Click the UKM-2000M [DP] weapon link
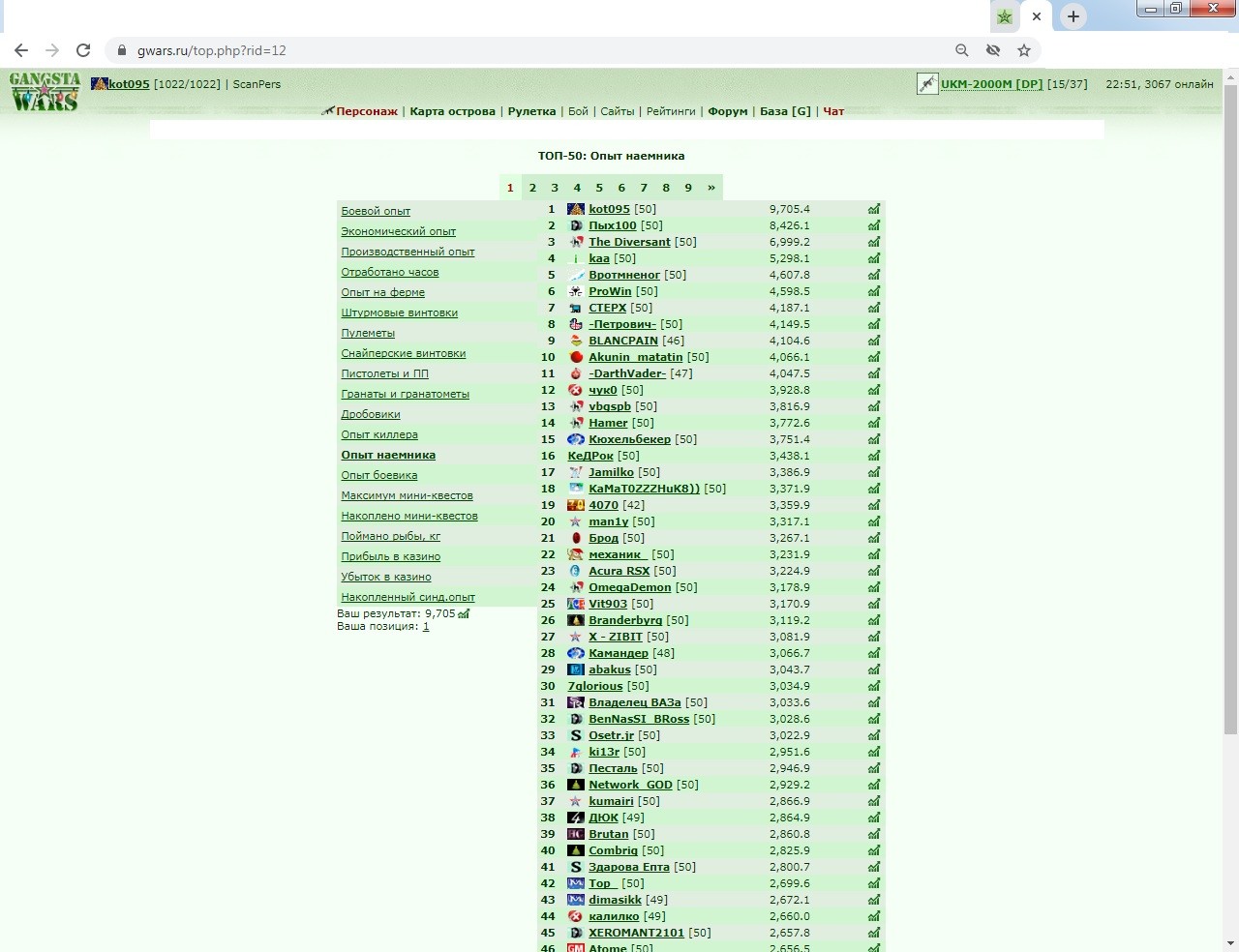1239x952 pixels. click(x=991, y=84)
